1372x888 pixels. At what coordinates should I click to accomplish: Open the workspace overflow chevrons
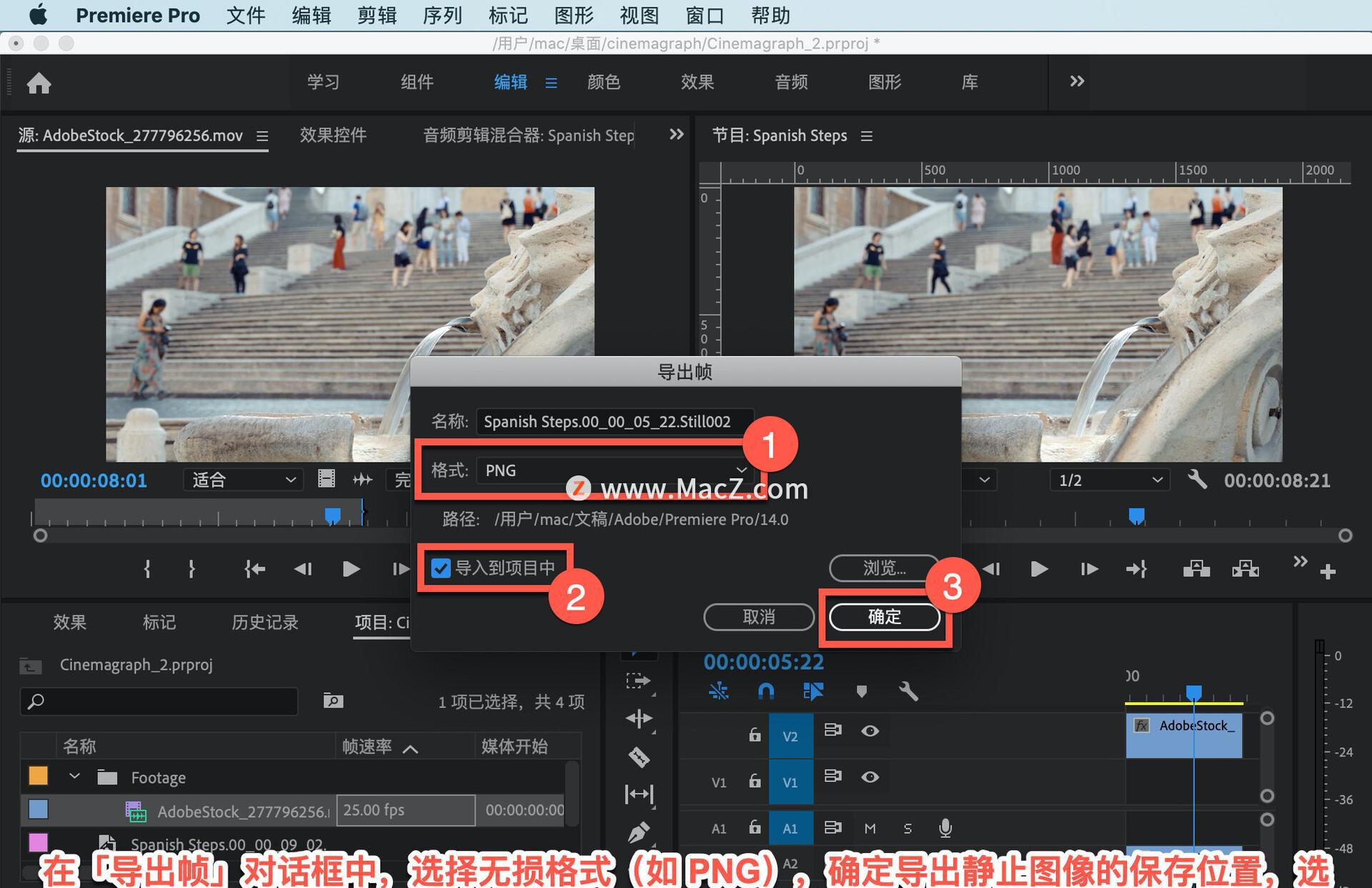[1077, 82]
